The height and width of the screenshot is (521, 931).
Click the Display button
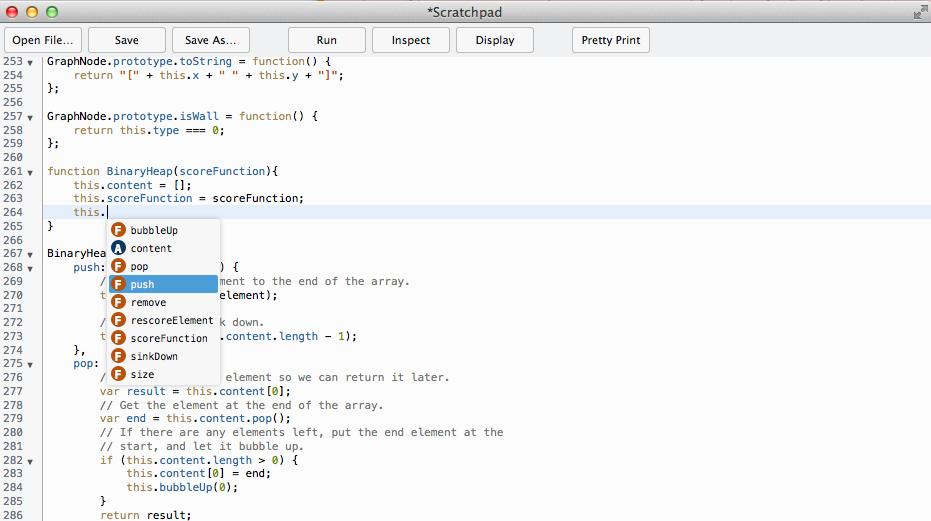[x=495, y=40]
